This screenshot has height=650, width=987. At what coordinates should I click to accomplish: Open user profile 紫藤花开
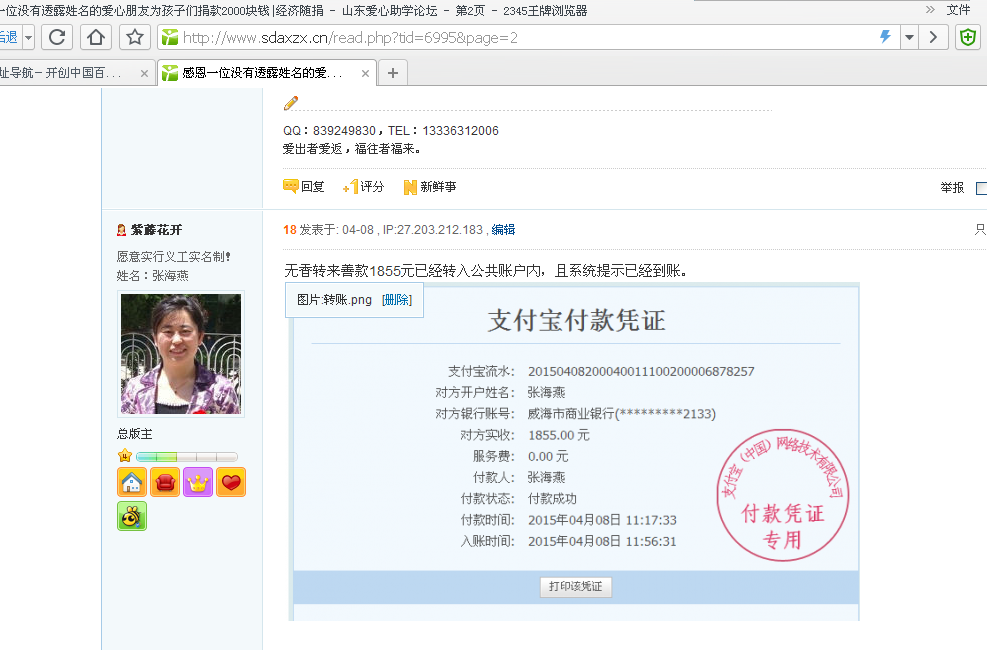[156, 230]
